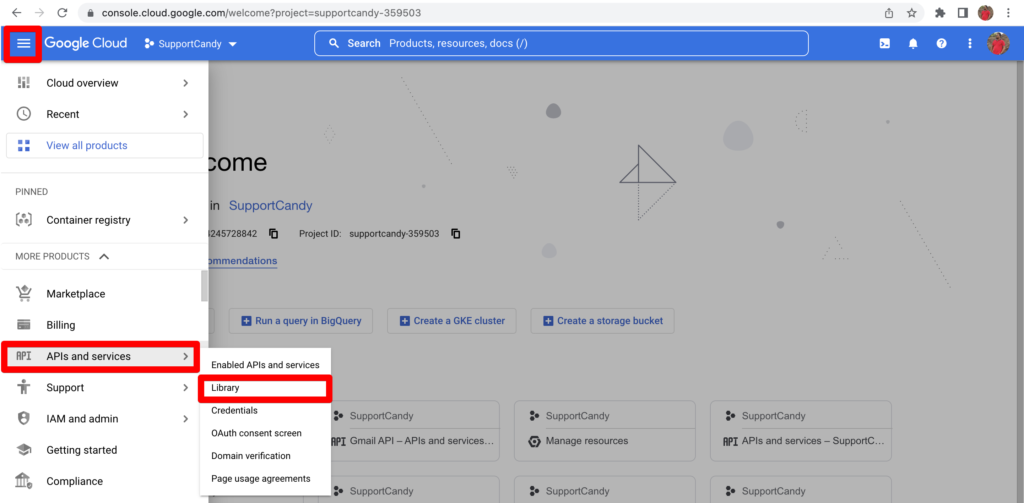Click the Google Cloud logo
The image size is (1024, 503).
pyautogui.click(x=86, y=44)
